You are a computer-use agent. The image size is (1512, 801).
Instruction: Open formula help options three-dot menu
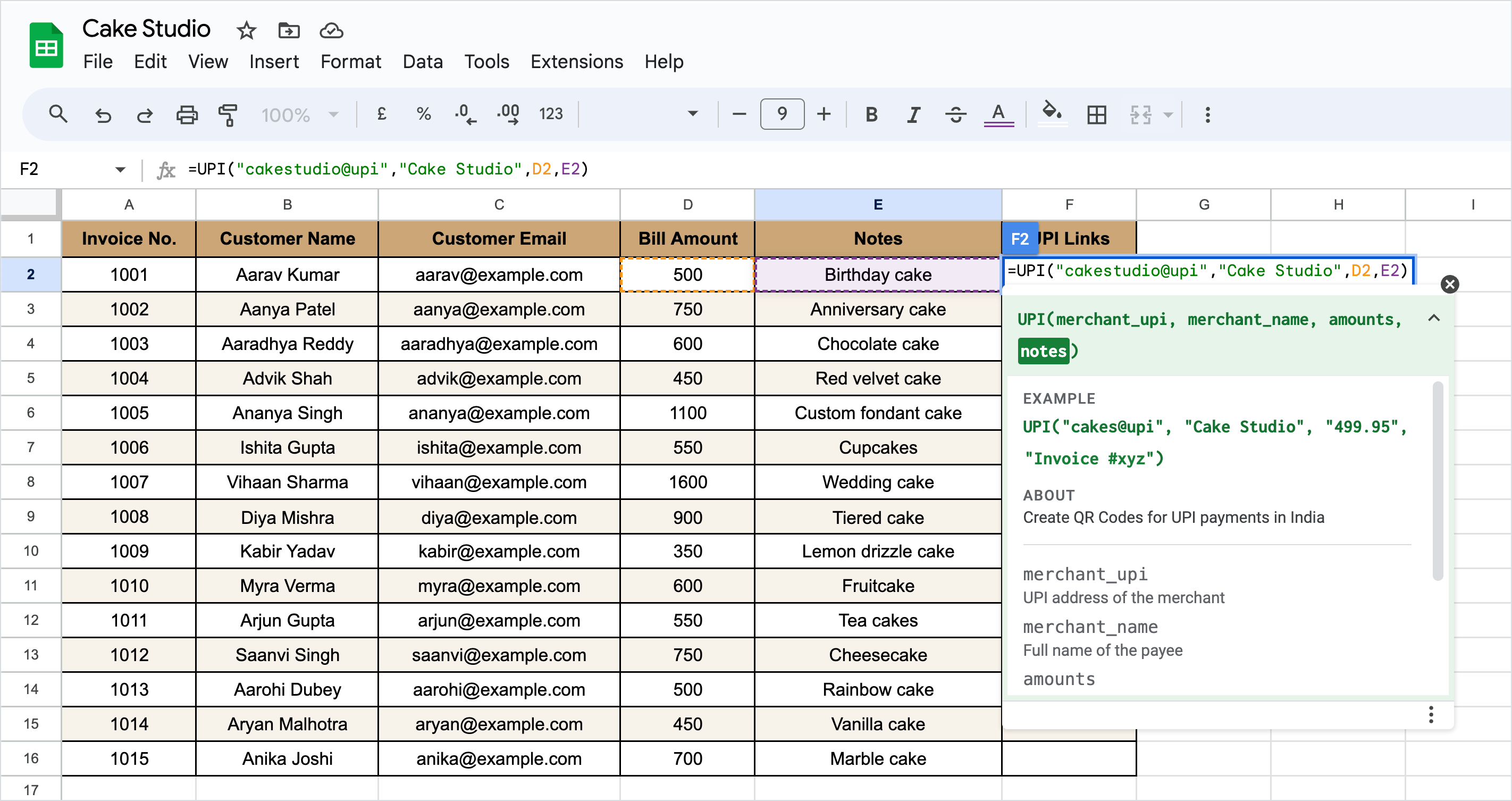(1431, 714)
